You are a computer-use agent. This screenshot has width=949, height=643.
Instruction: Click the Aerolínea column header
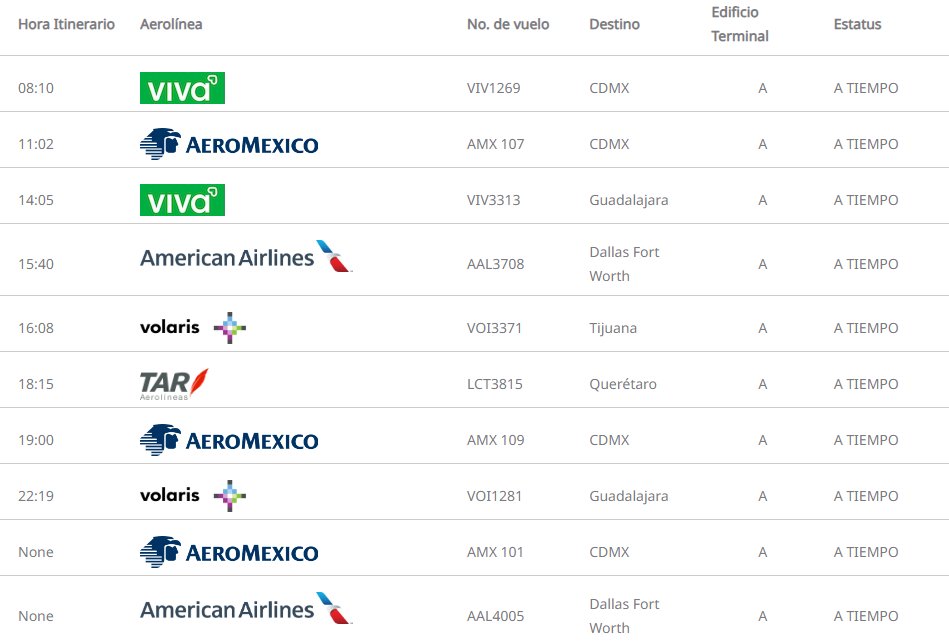tap(171, 24)
